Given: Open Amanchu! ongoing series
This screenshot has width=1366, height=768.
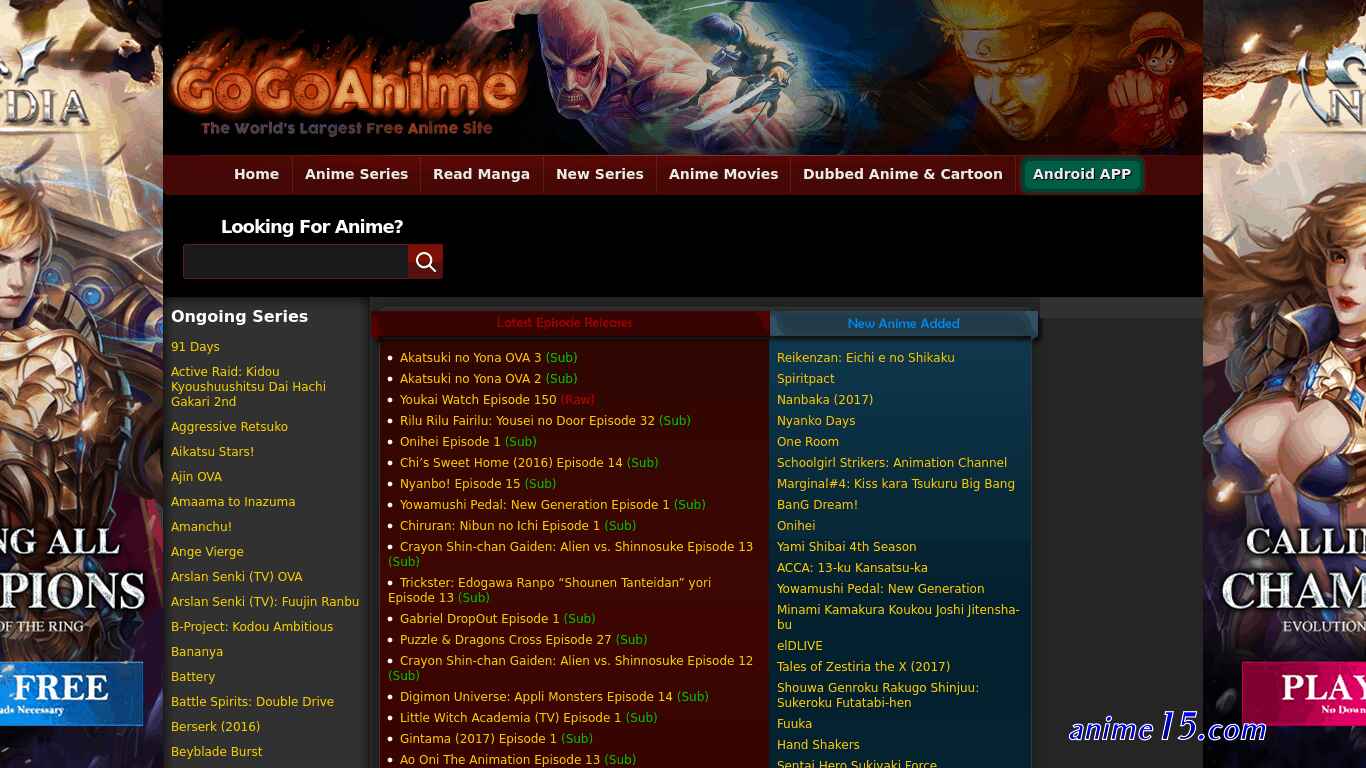Looking at the screenshot, I should click(201, 526).
